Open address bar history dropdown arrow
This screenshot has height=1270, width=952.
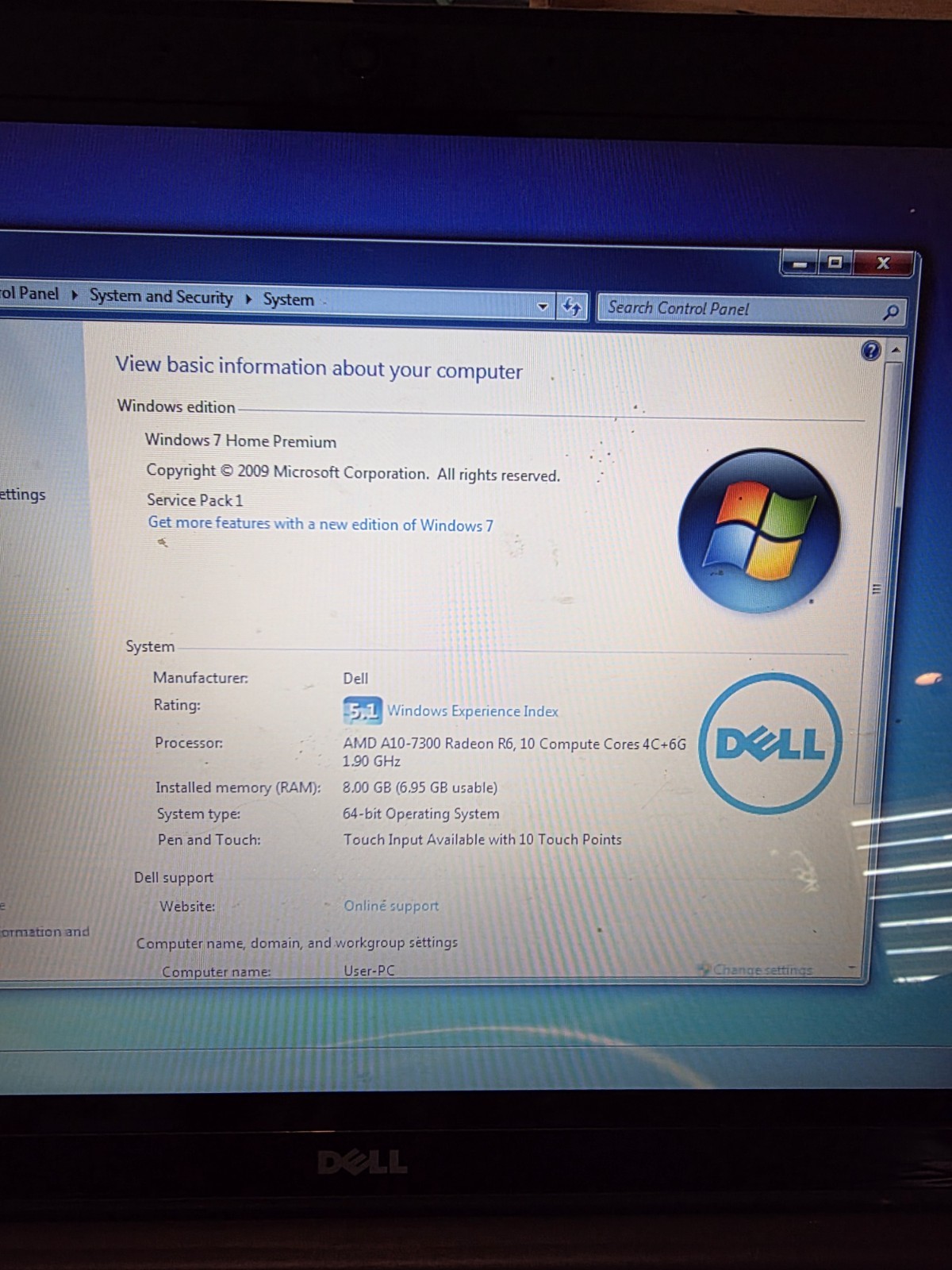(x=543, y=306)
